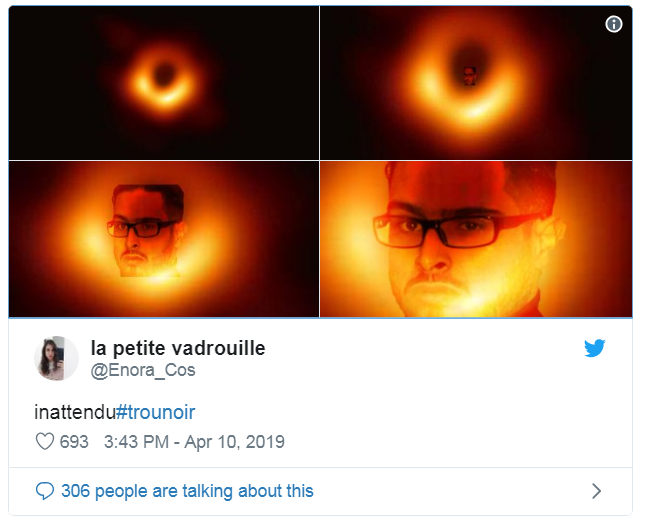Click the display name la petite vadrouille

pyautogui.click(x=178, y=348)
